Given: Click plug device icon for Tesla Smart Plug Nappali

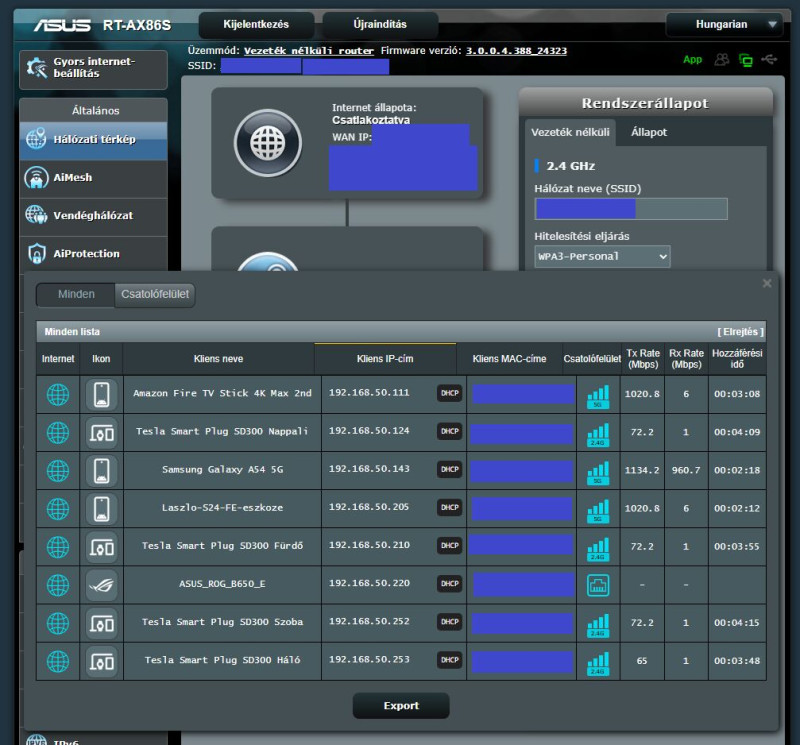Looking at the screenshot, I should click(102, 433).
